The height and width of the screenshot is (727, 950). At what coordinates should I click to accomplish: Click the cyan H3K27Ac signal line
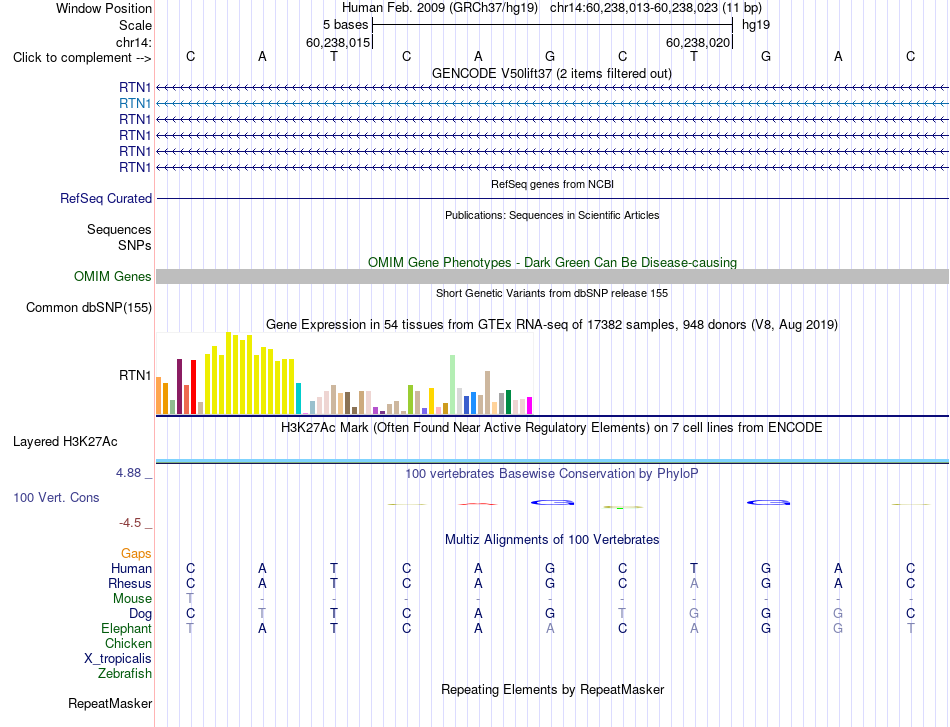[x=552, y=462]
